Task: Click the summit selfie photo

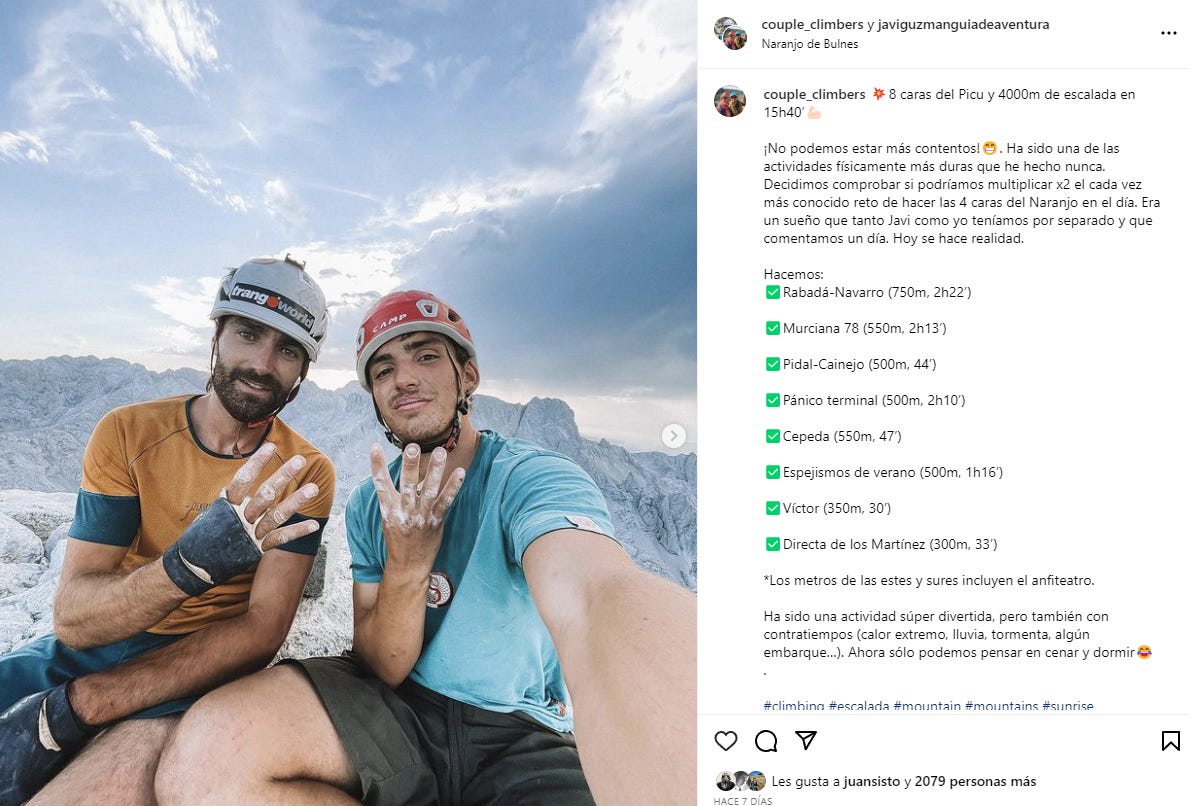Action: (348, 403)
